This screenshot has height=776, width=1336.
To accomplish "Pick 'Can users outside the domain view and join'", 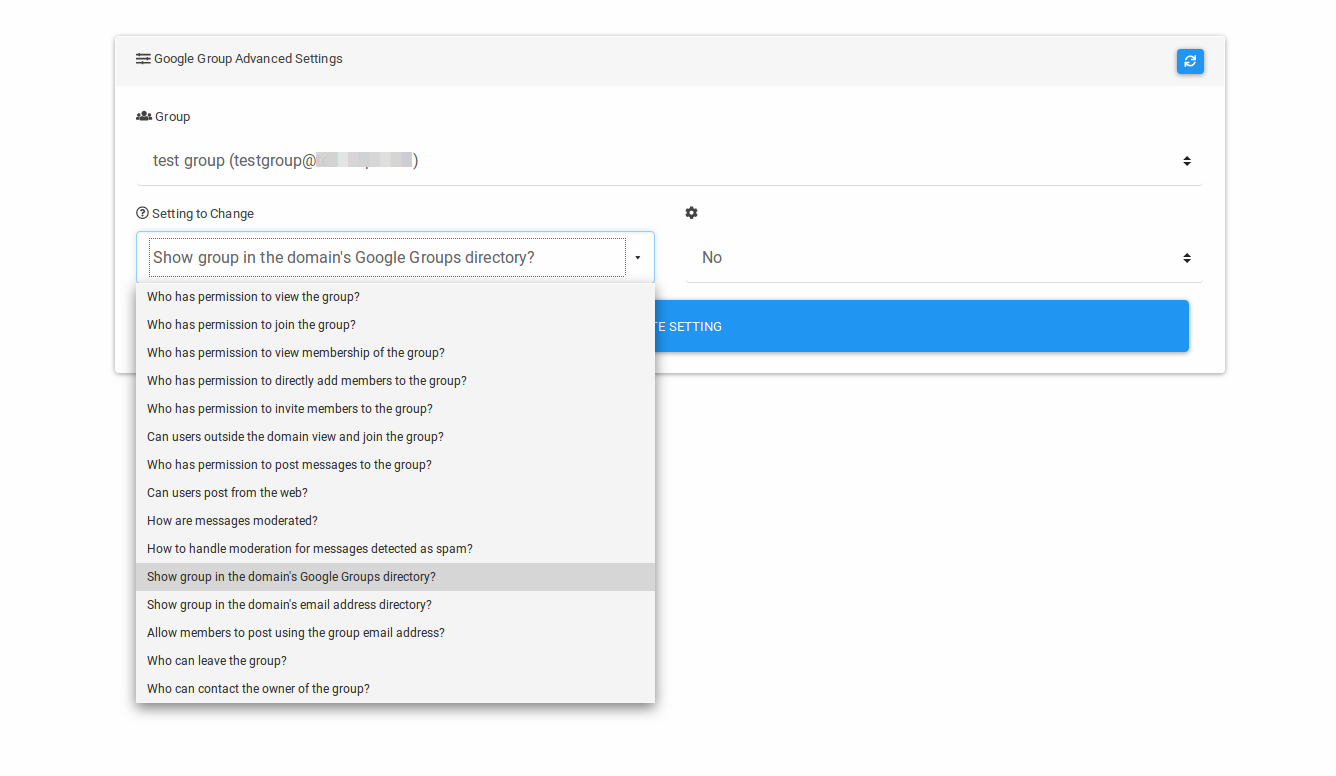I will [395, 437].
